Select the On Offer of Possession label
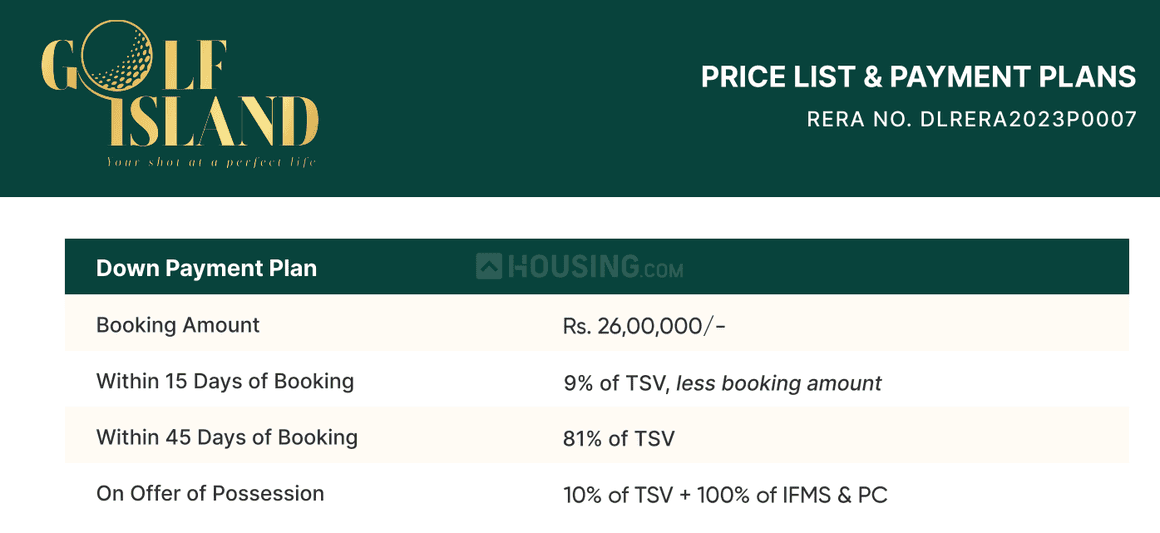 pyautogui.click(x=210, y=493)
